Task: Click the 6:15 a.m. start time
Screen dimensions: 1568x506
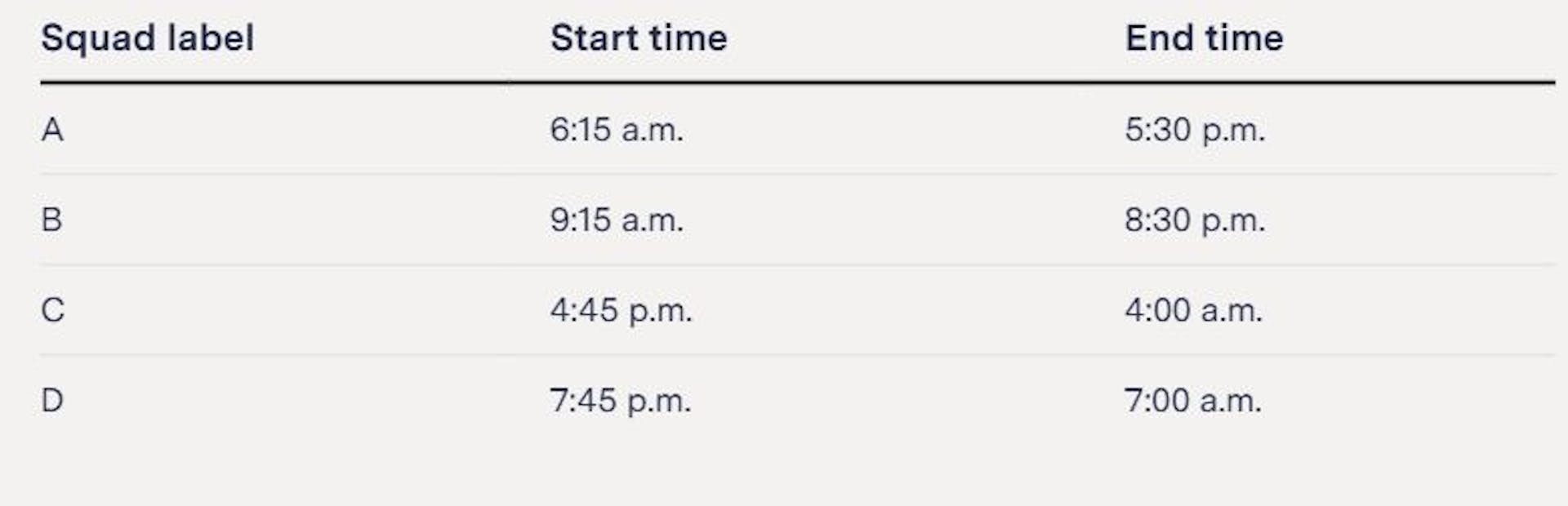Action: pos(617,130)
